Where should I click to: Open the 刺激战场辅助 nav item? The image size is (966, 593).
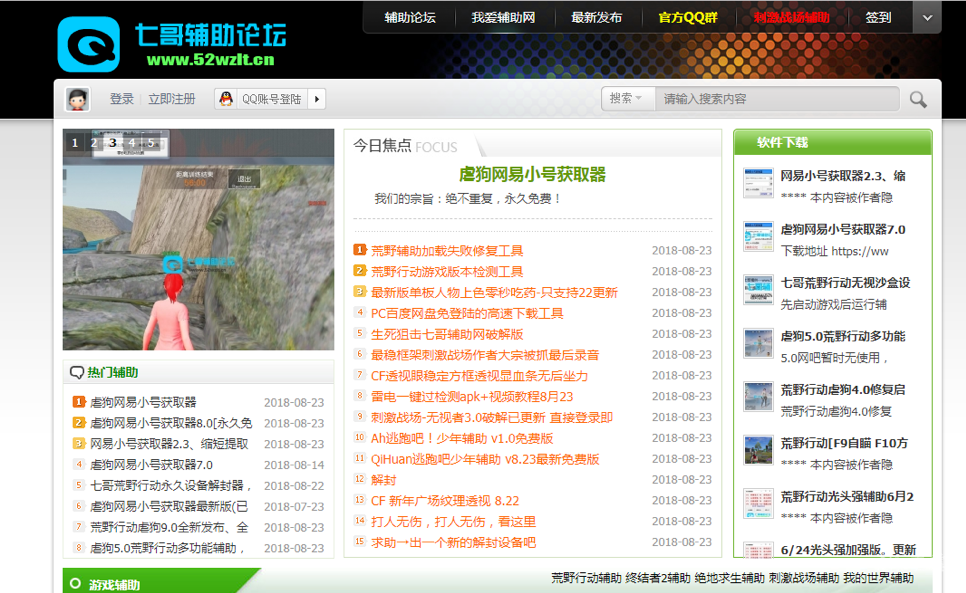[x=792, y=18]
